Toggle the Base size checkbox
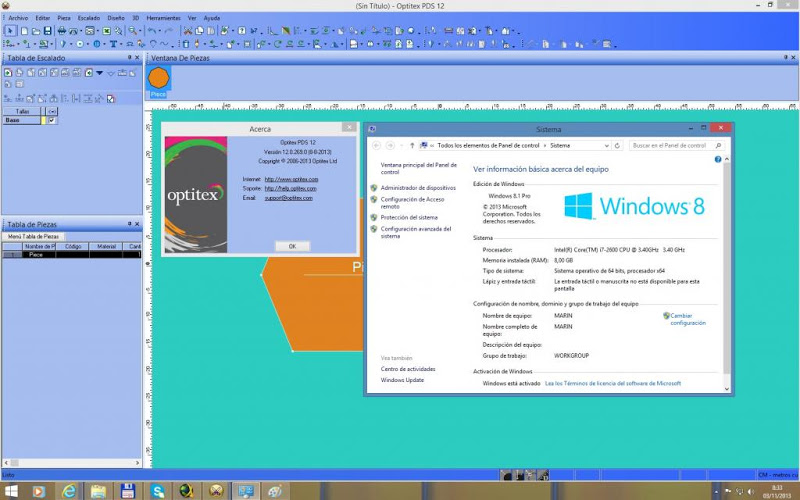 (52, 120)
